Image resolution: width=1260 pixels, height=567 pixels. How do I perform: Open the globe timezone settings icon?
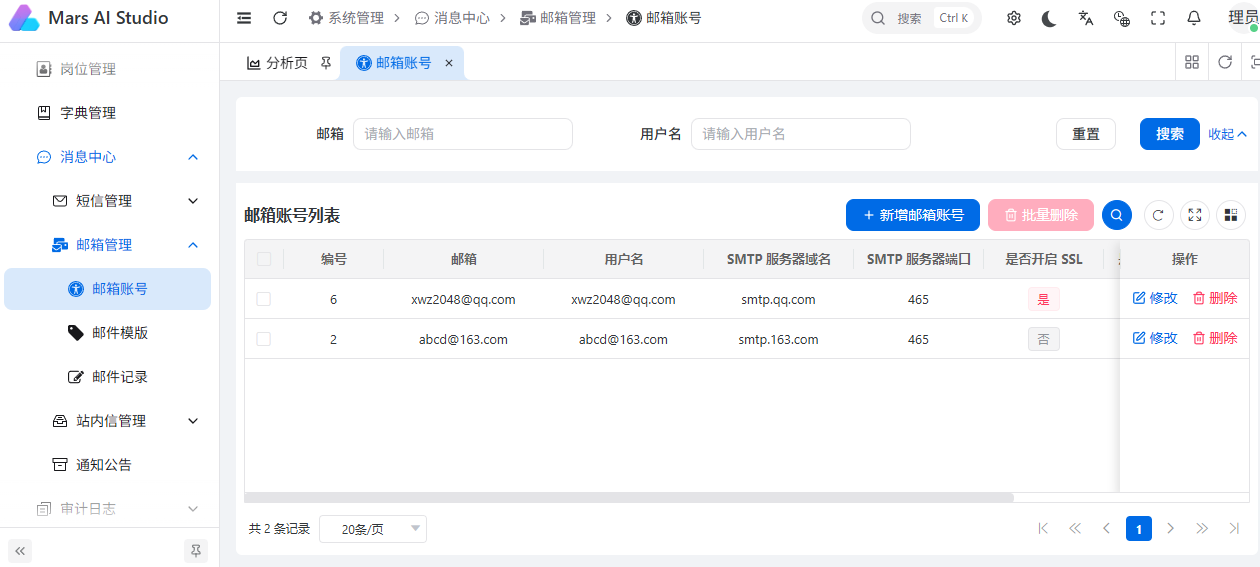click(1122, 18)
